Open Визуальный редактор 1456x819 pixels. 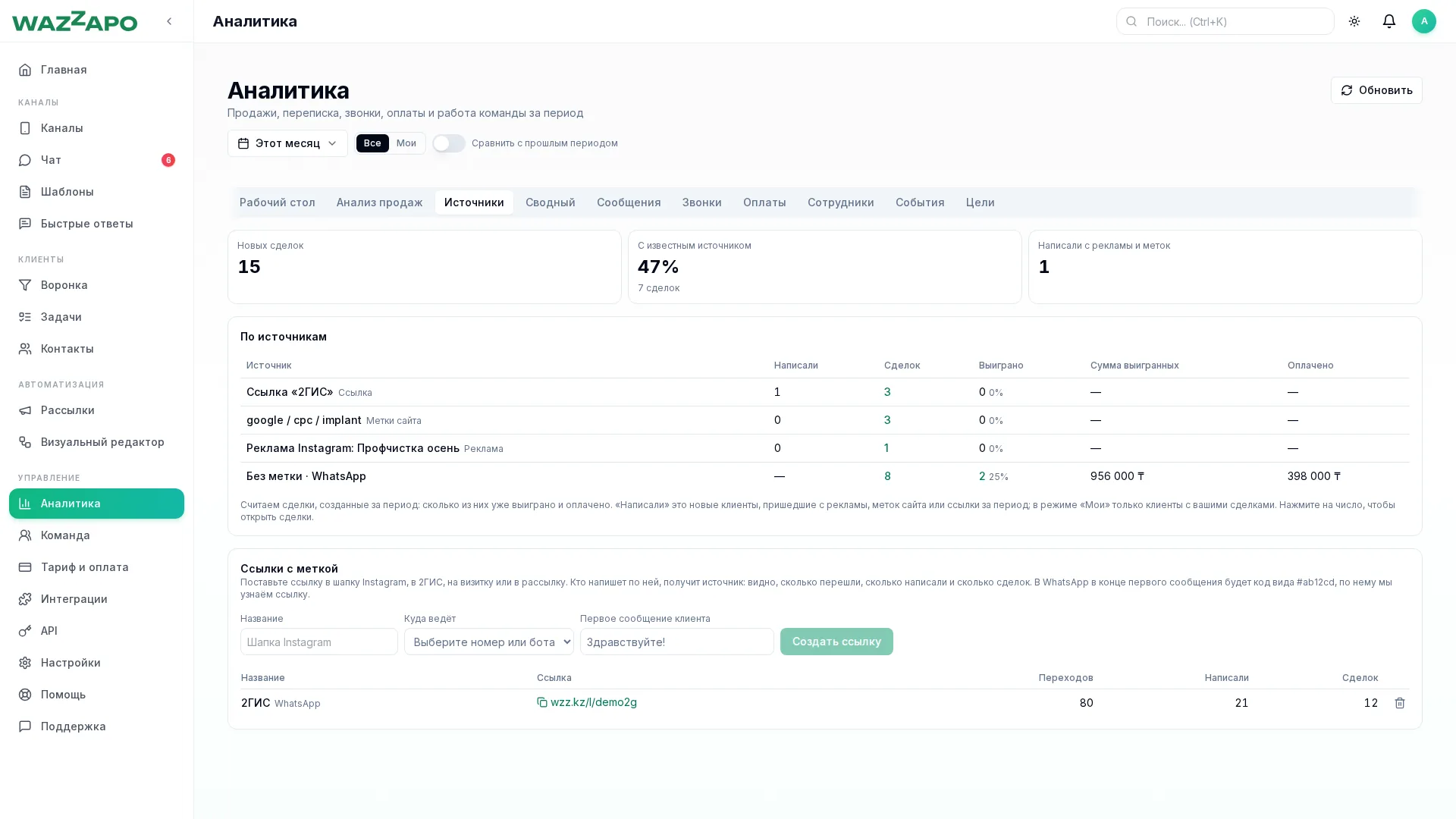click(96, 442)
